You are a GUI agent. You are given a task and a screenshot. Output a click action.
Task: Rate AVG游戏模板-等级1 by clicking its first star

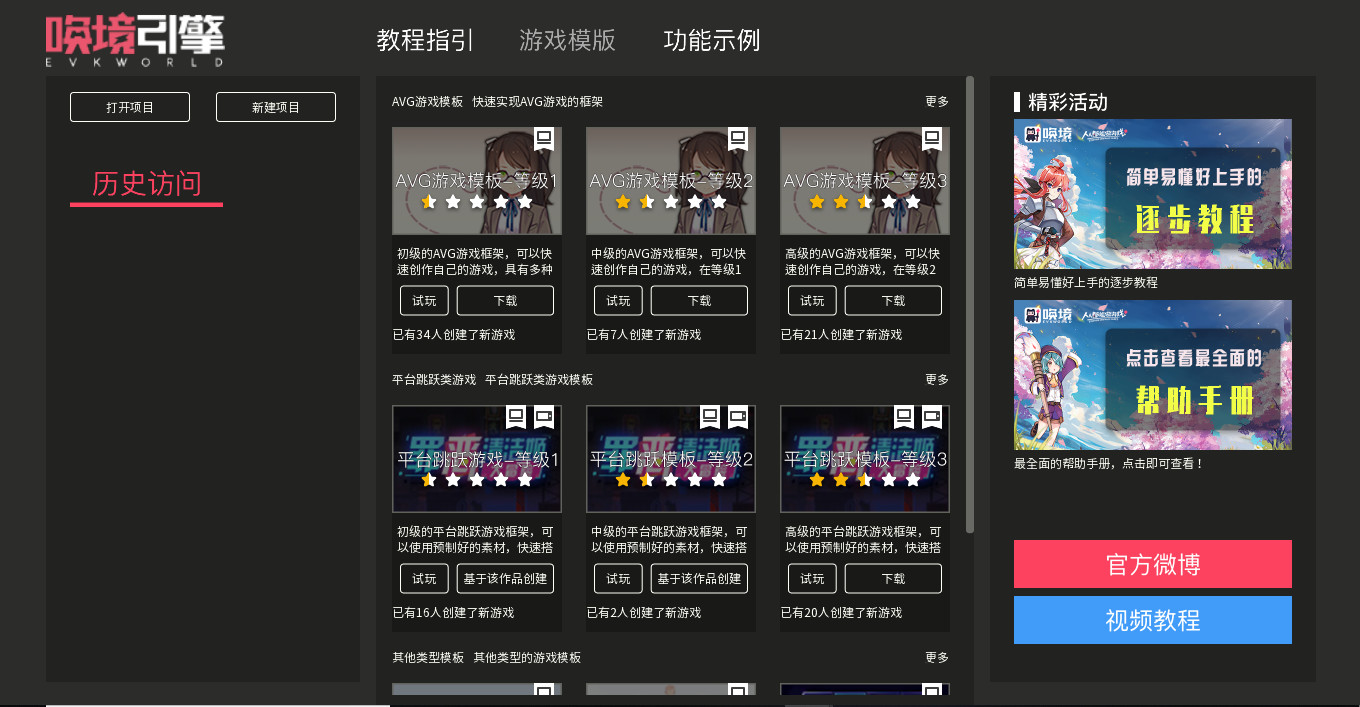pos(429,201)
